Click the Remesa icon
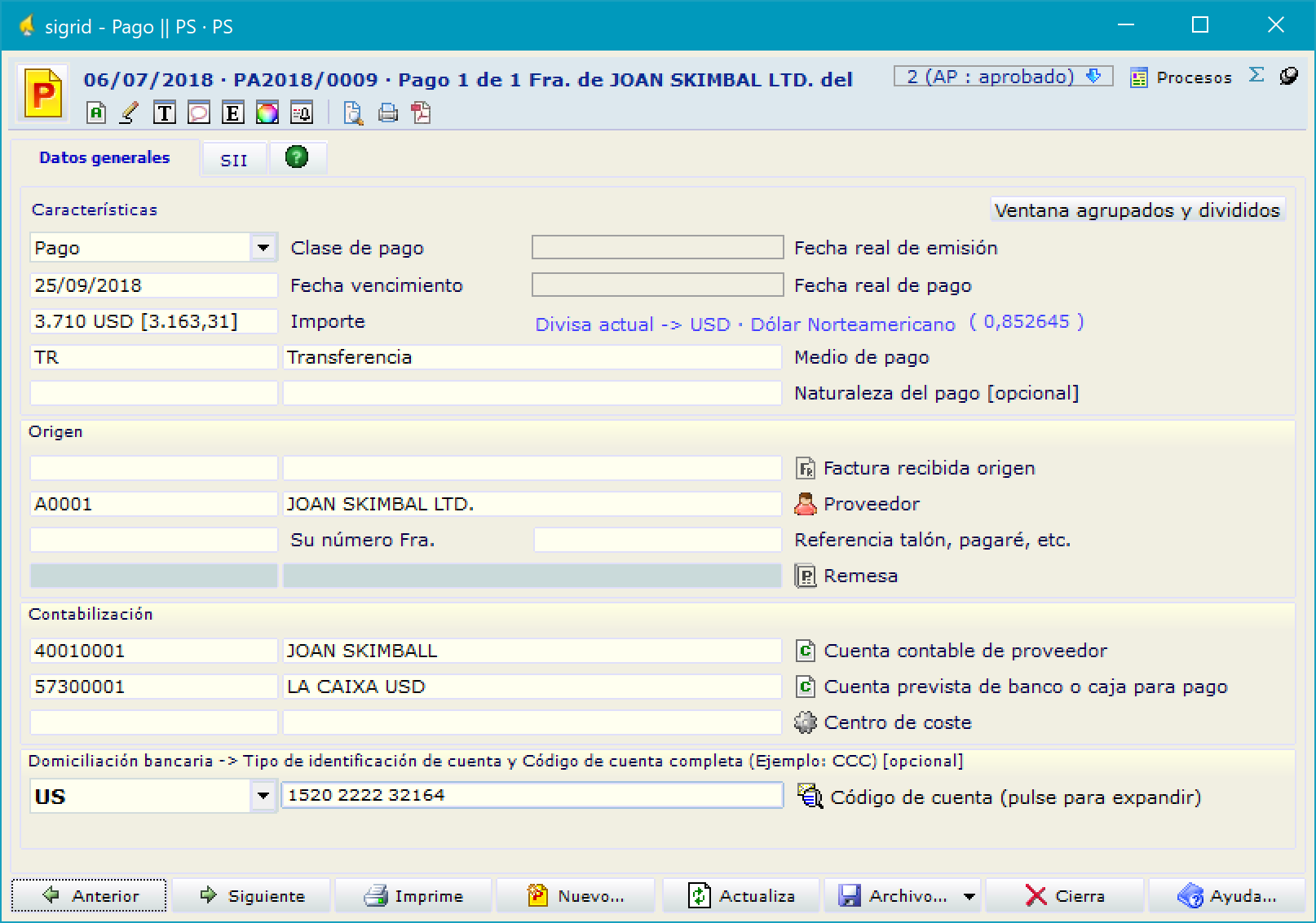The height and width of the screenshot is (923, 1316). tap(806, 576)
